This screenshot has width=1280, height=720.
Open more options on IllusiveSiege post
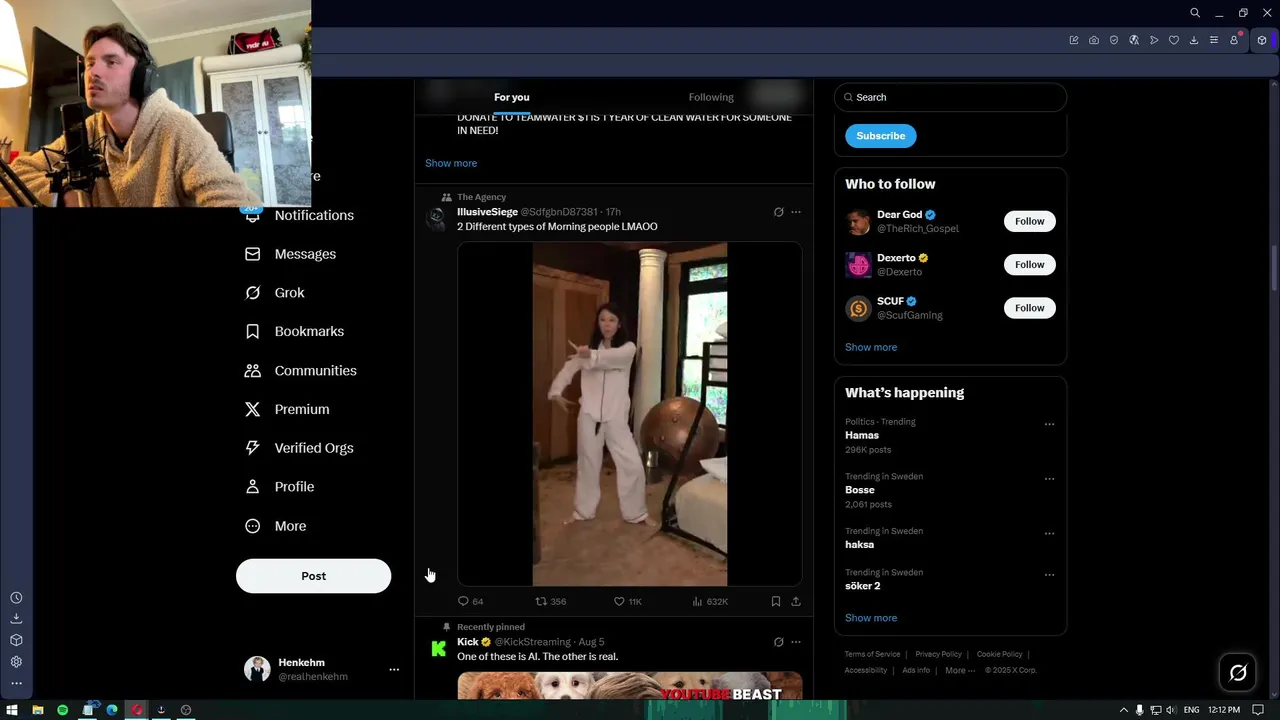point(796,212)
